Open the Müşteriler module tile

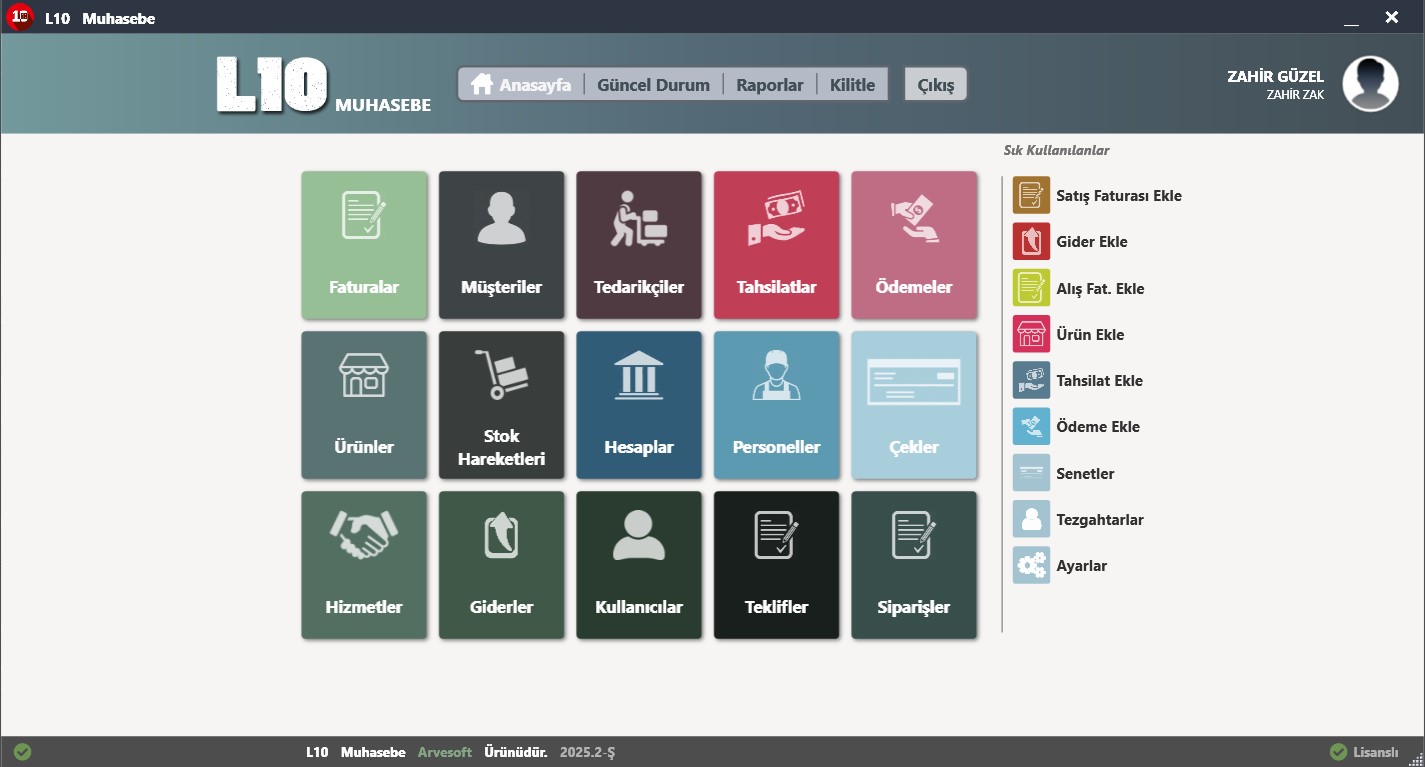(501, 245)
